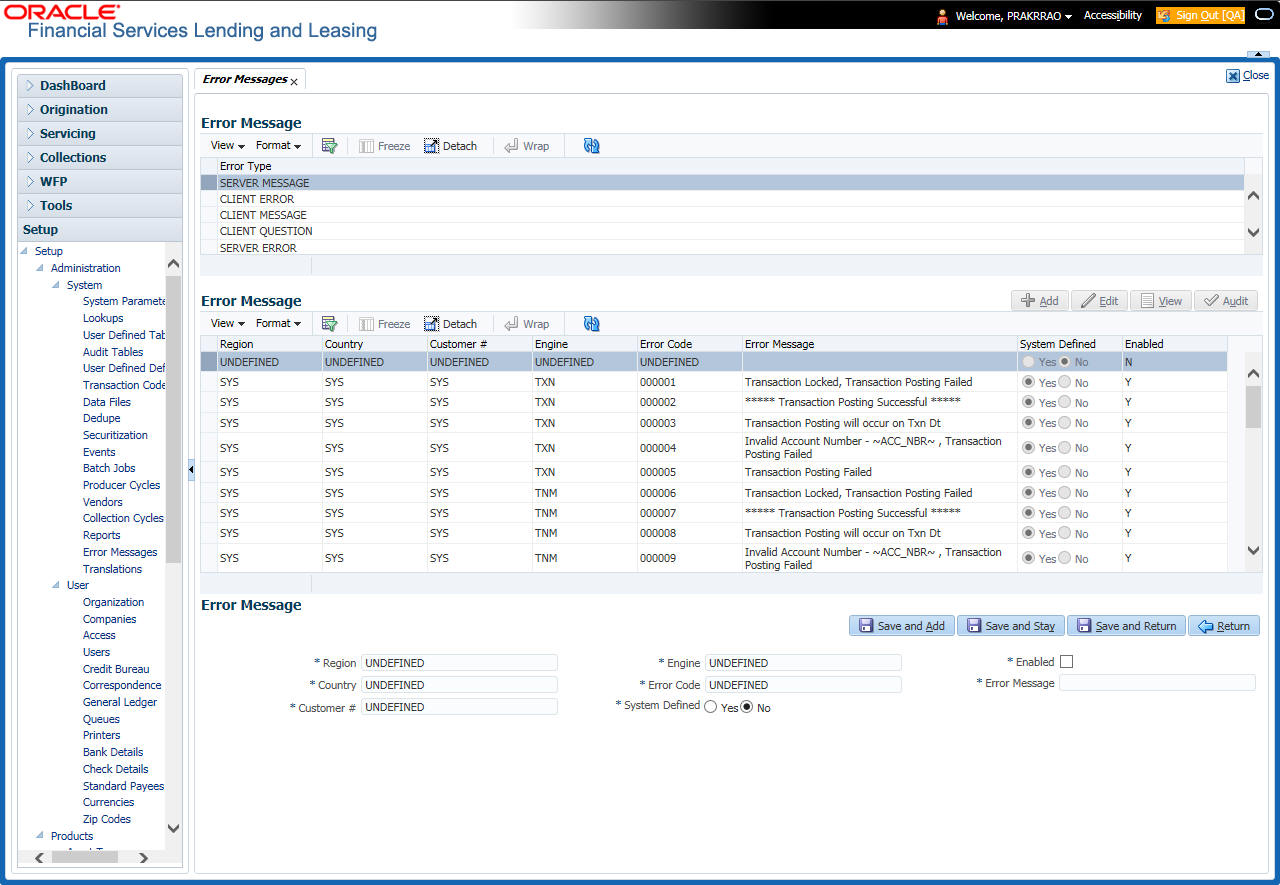The width and height of the screenshot is (1280, 885).
Task: Click the Save and Return button
Action: [1126, 626]
